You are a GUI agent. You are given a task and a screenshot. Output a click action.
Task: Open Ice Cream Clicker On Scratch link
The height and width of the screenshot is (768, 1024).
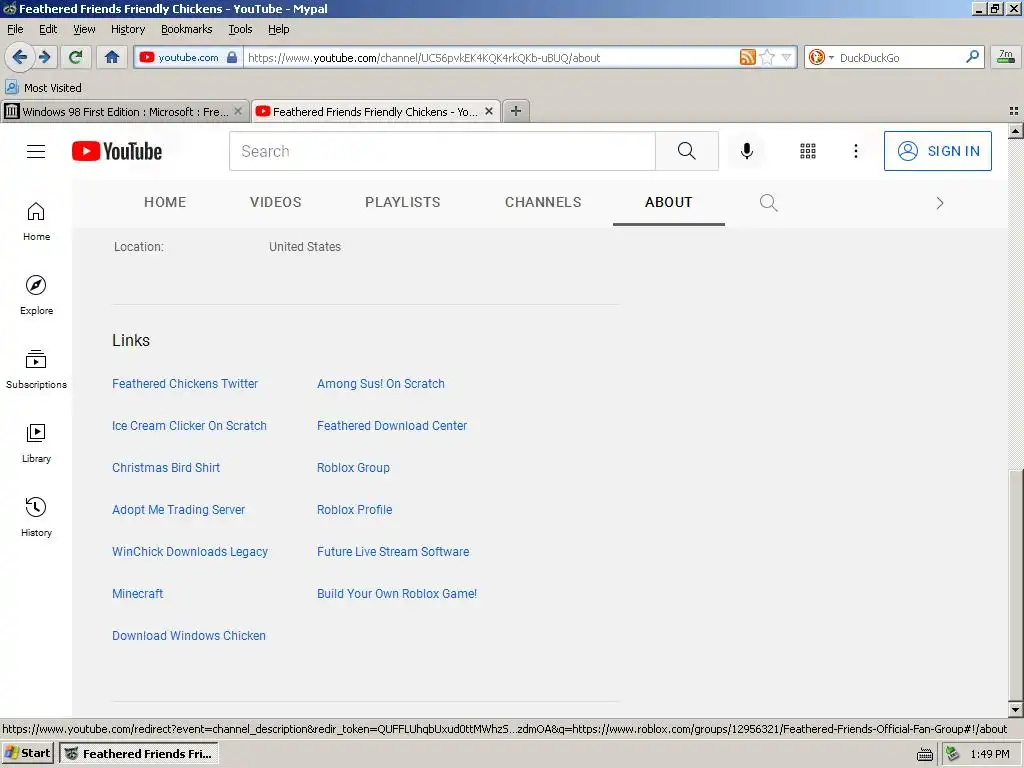click(x=189, y=426)
